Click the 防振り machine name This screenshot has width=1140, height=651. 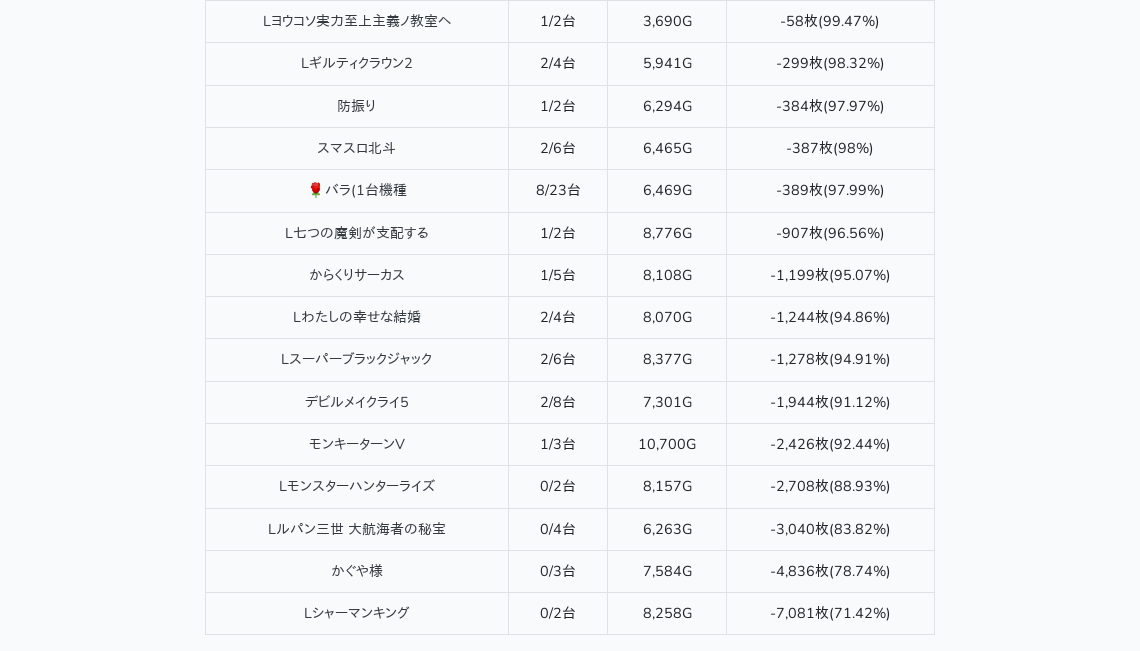pos(357,106)
